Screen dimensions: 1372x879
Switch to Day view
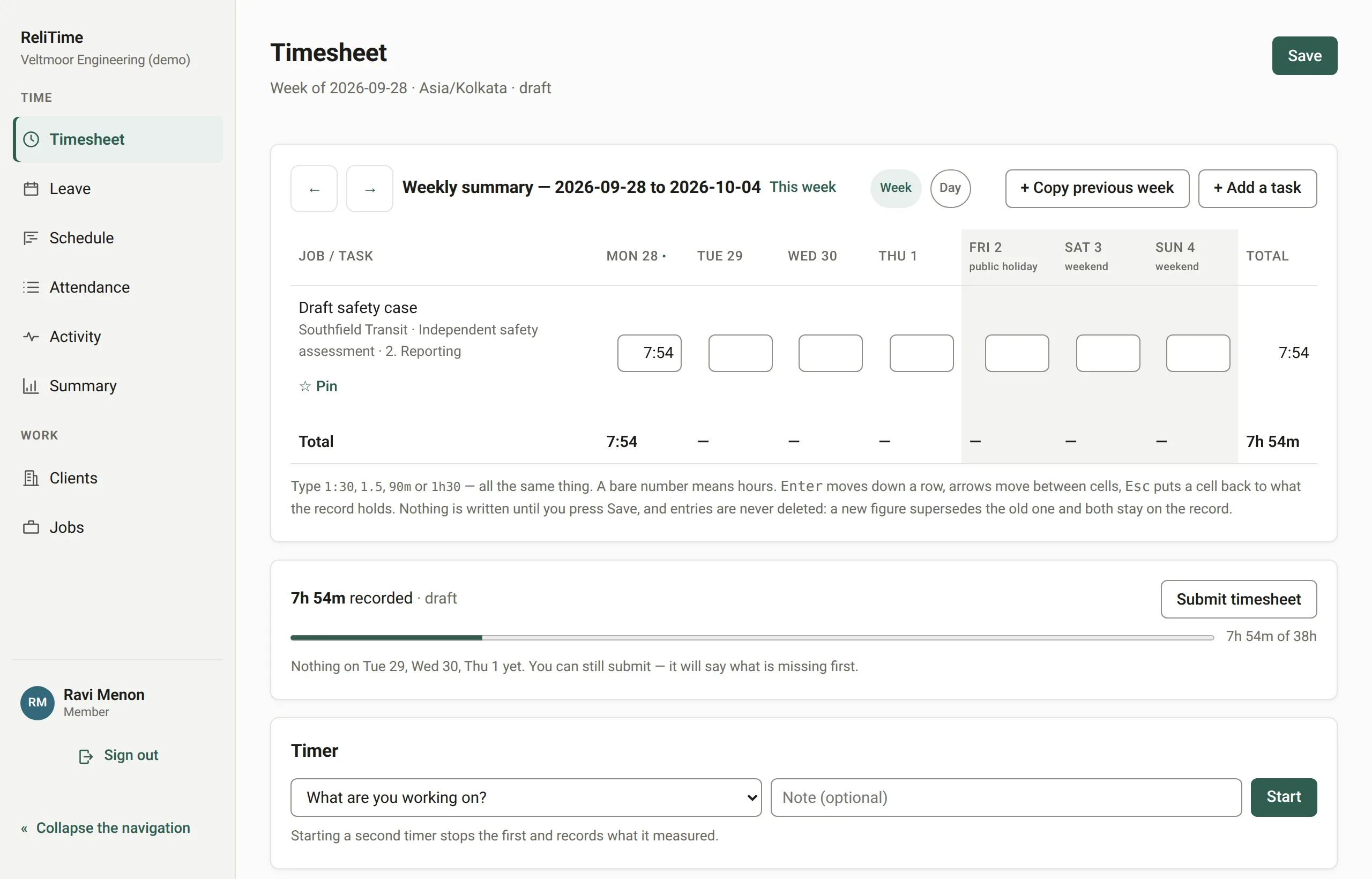pyautogui.click(x=950, y=188)
